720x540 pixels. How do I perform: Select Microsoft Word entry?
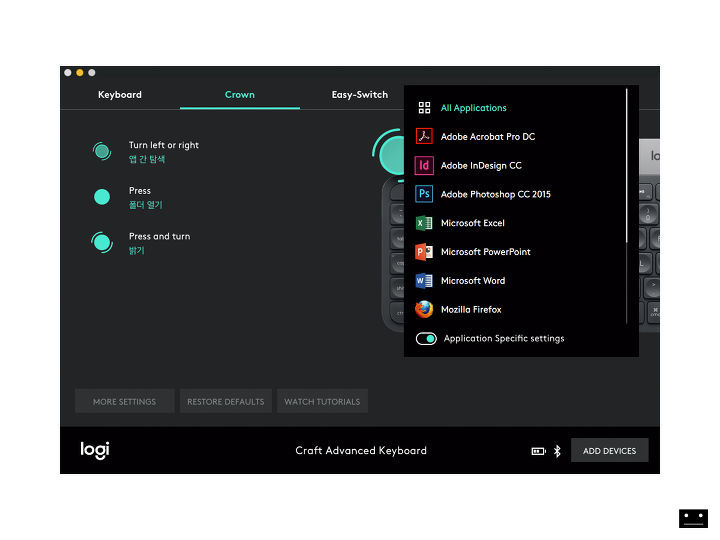(x=473, y=281)
